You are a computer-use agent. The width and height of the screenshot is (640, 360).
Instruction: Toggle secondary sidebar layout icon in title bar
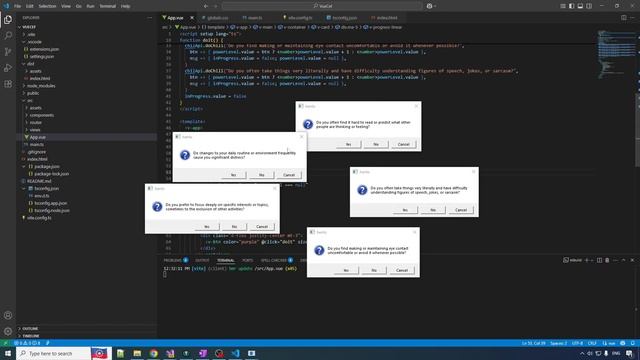click(x=589, y=6)
